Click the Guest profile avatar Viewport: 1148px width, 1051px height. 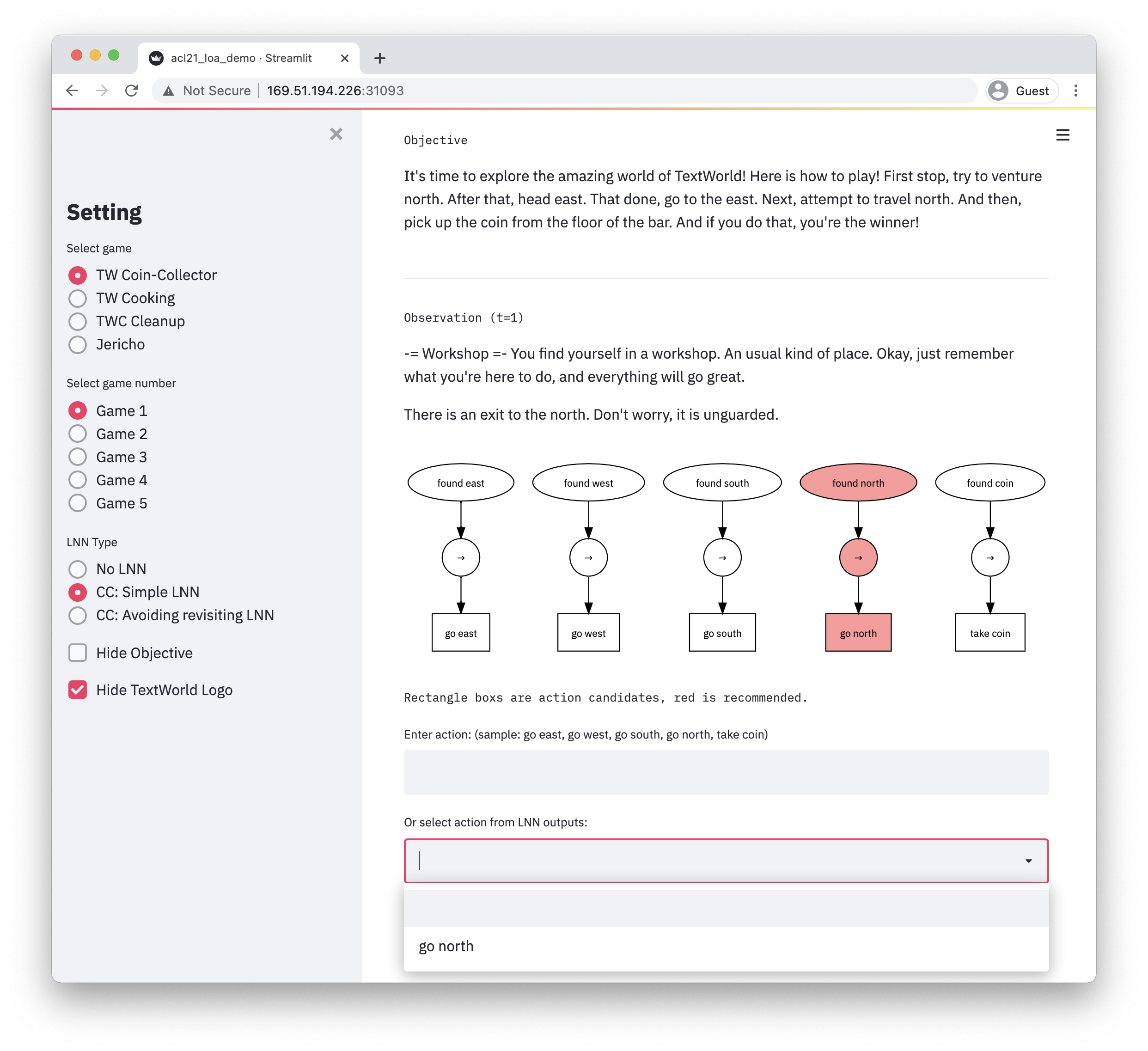(x=998, y=91)
